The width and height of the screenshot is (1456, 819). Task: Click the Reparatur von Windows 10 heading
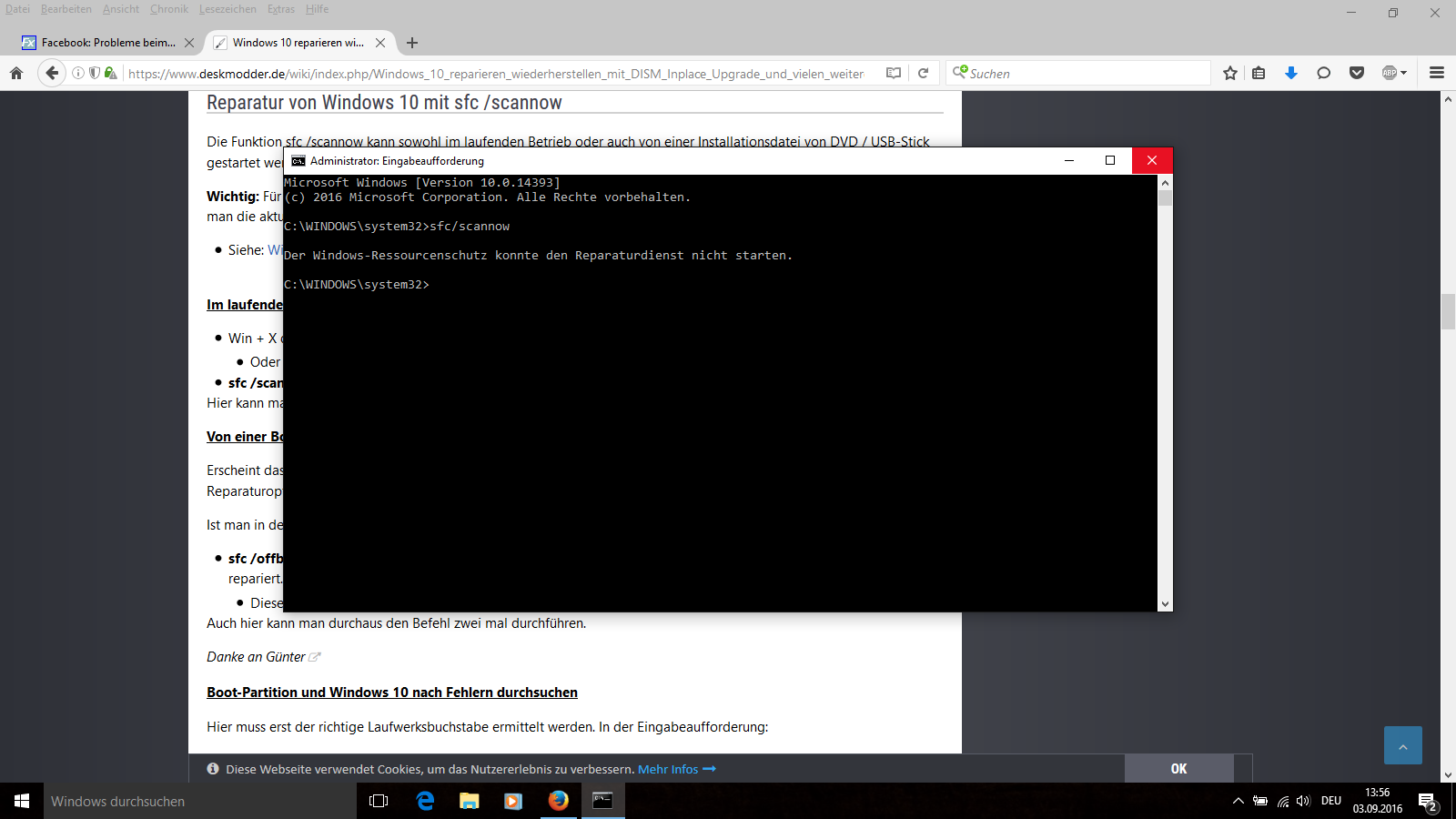(384, 103)
